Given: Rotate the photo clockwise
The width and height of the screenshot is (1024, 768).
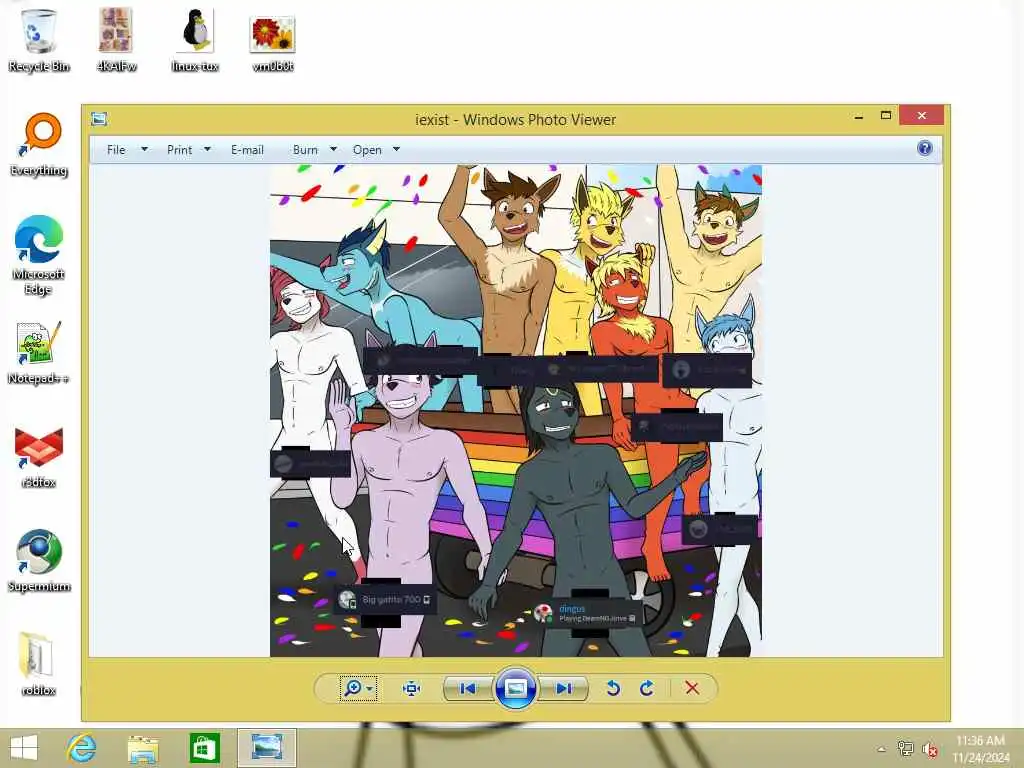Looking at the screenshot, I should pos(647,688).
